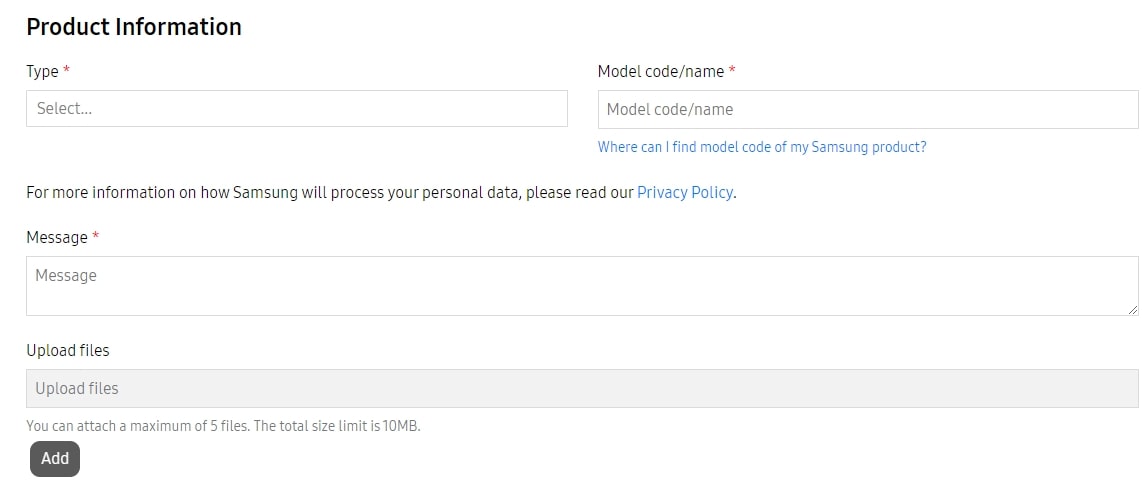Focus the Model code/name input field
This screenshot has width=1142, height=504.
point(867,109)
